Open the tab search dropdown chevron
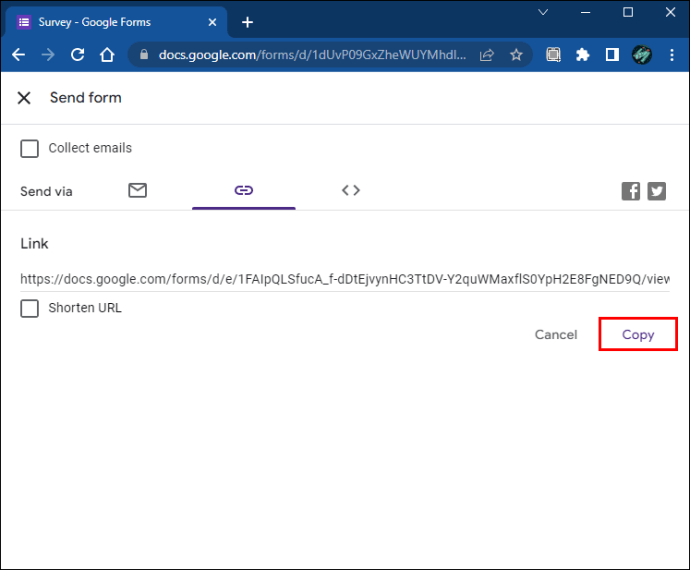This screenshot has width=690, height=570. [543, 12]
